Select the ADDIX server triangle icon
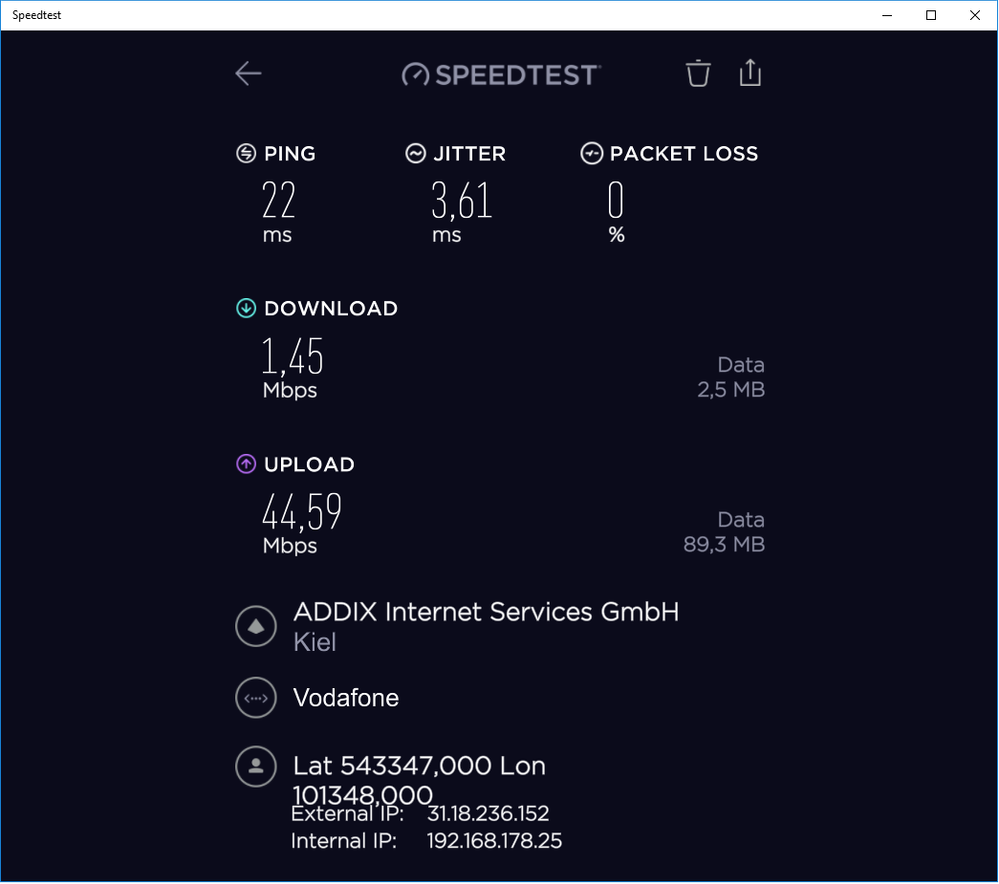Image resolution: width=999 pixels, height=884 pixels. click(x=256, y=625)
